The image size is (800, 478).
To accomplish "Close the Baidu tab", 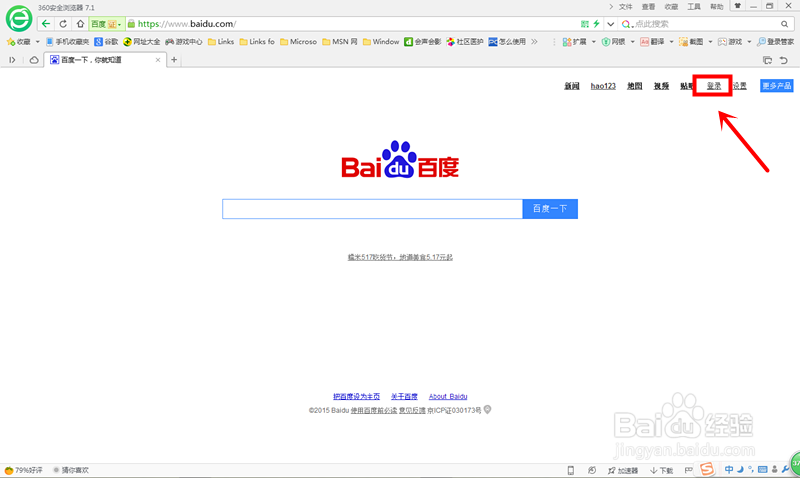I will click(x=158, y=60).
